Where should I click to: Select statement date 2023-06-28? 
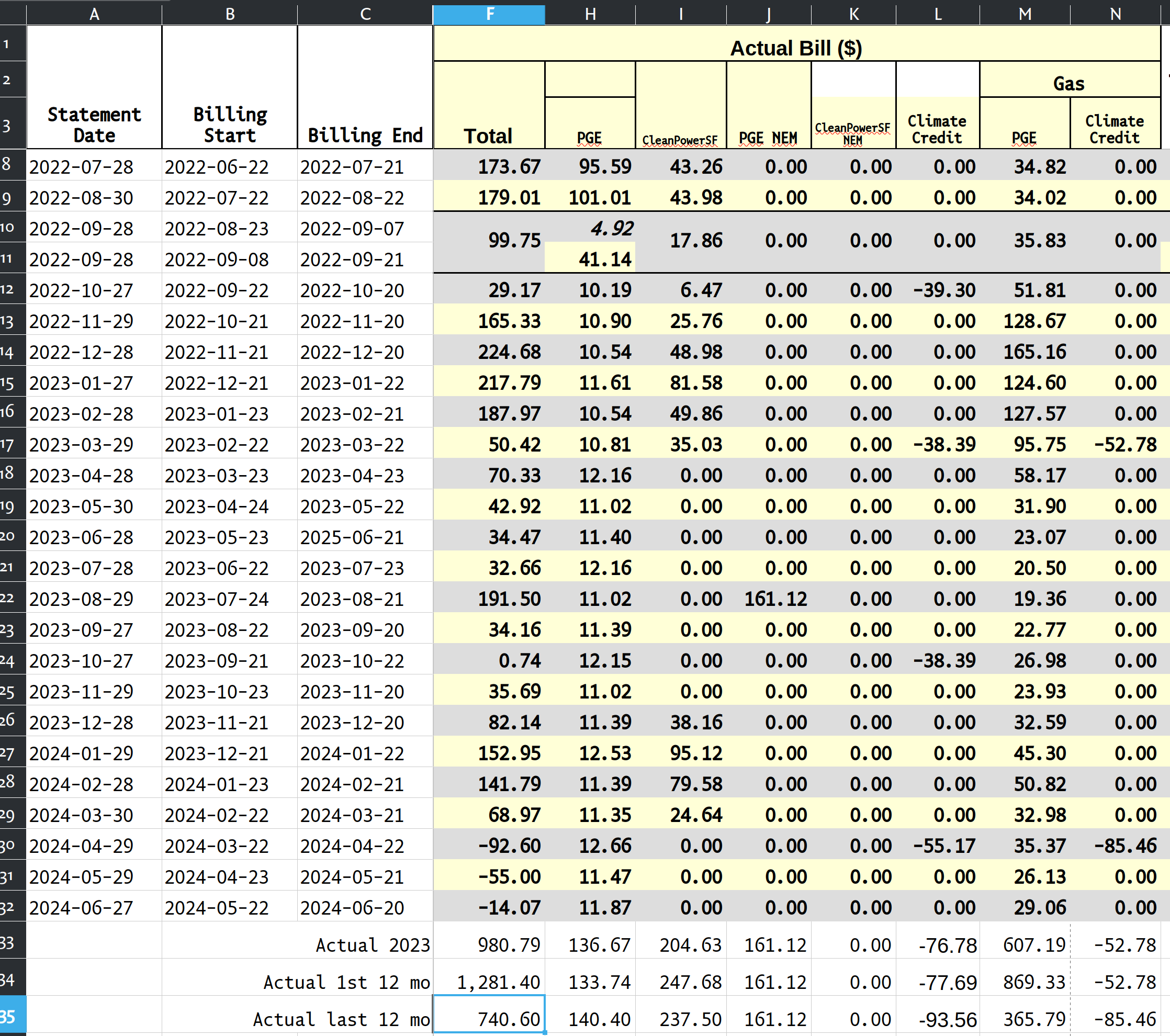(x=81, y=537)
